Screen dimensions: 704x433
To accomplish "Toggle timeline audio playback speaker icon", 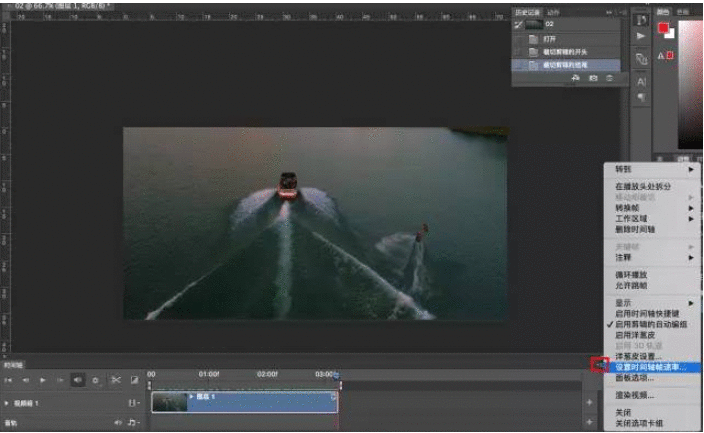I will [x=77, y=380].
